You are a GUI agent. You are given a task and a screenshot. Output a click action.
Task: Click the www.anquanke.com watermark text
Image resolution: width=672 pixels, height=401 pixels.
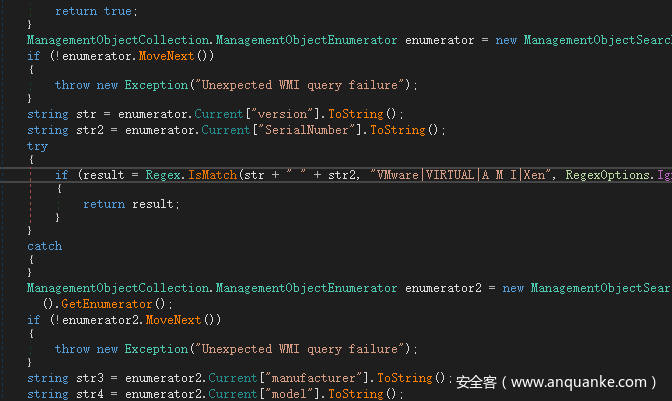pyautogui.click(x=580, y=382)
